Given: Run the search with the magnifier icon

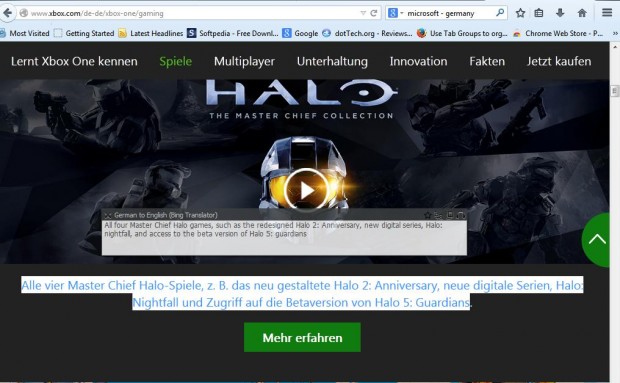Looking at the screenshot, I should point(500,13).
